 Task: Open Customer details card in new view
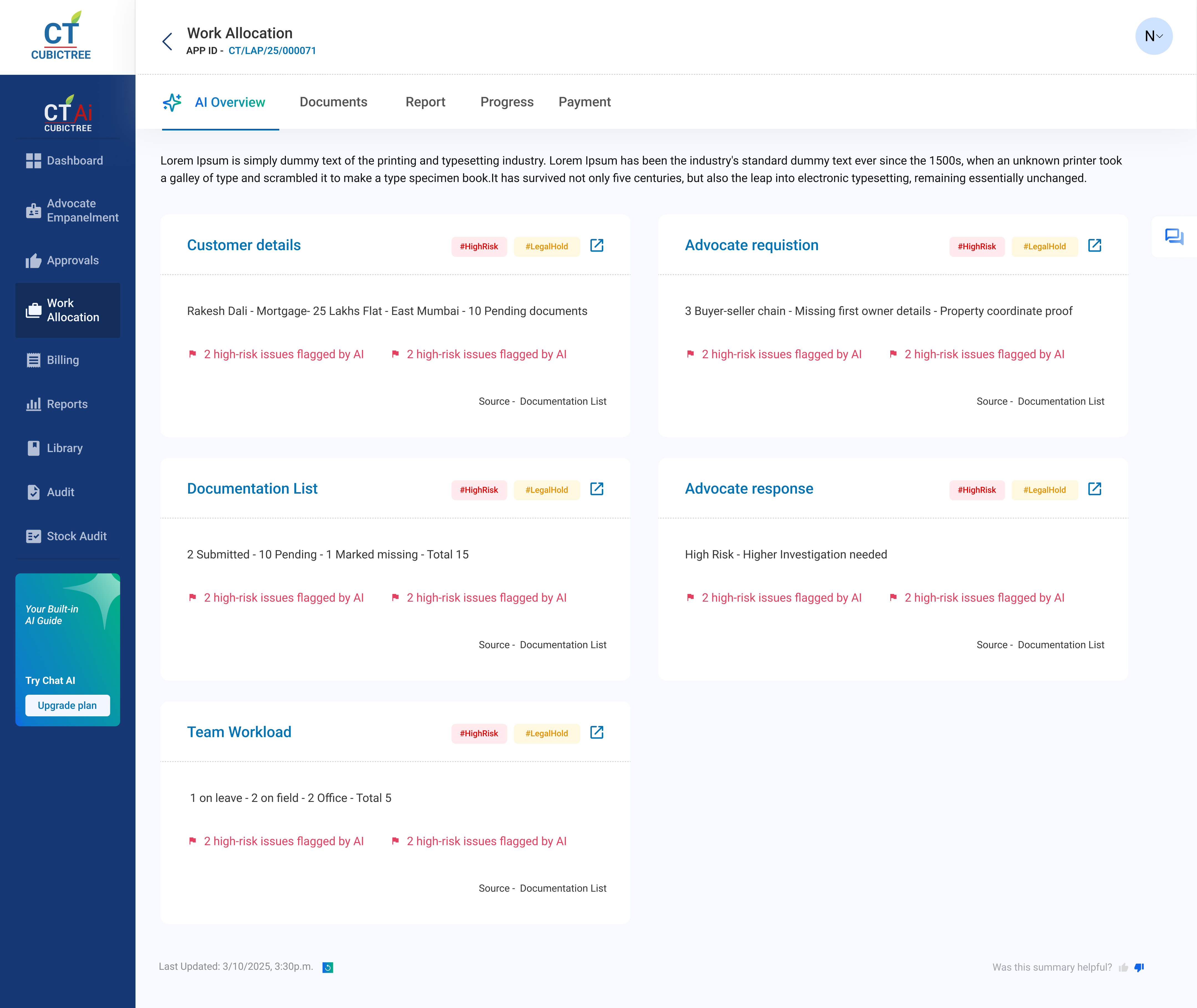pyautogui.click(x=596, y=245)
